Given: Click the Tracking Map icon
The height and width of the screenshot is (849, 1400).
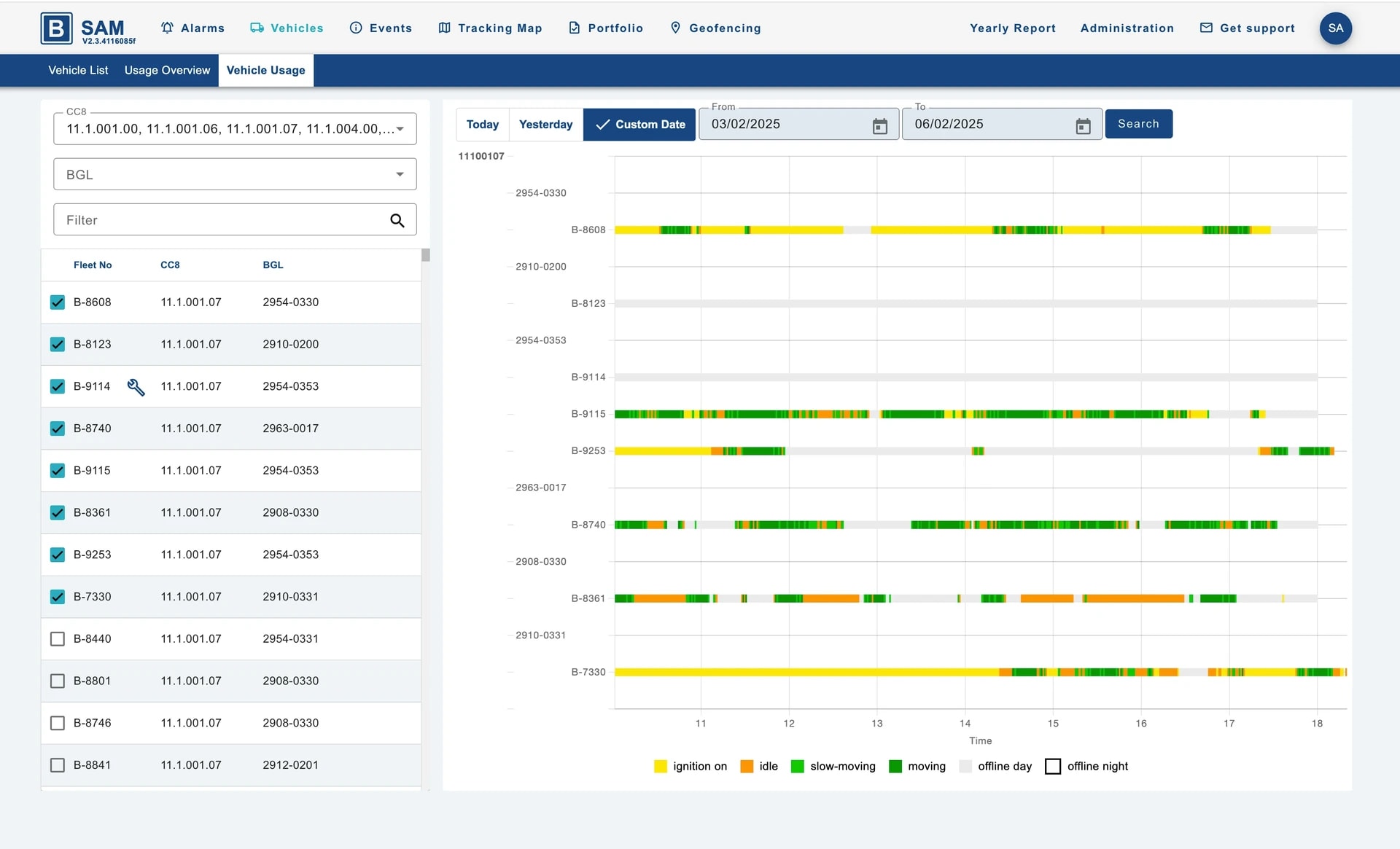Looking at the screenshot, I should click(x=444, y=28).
